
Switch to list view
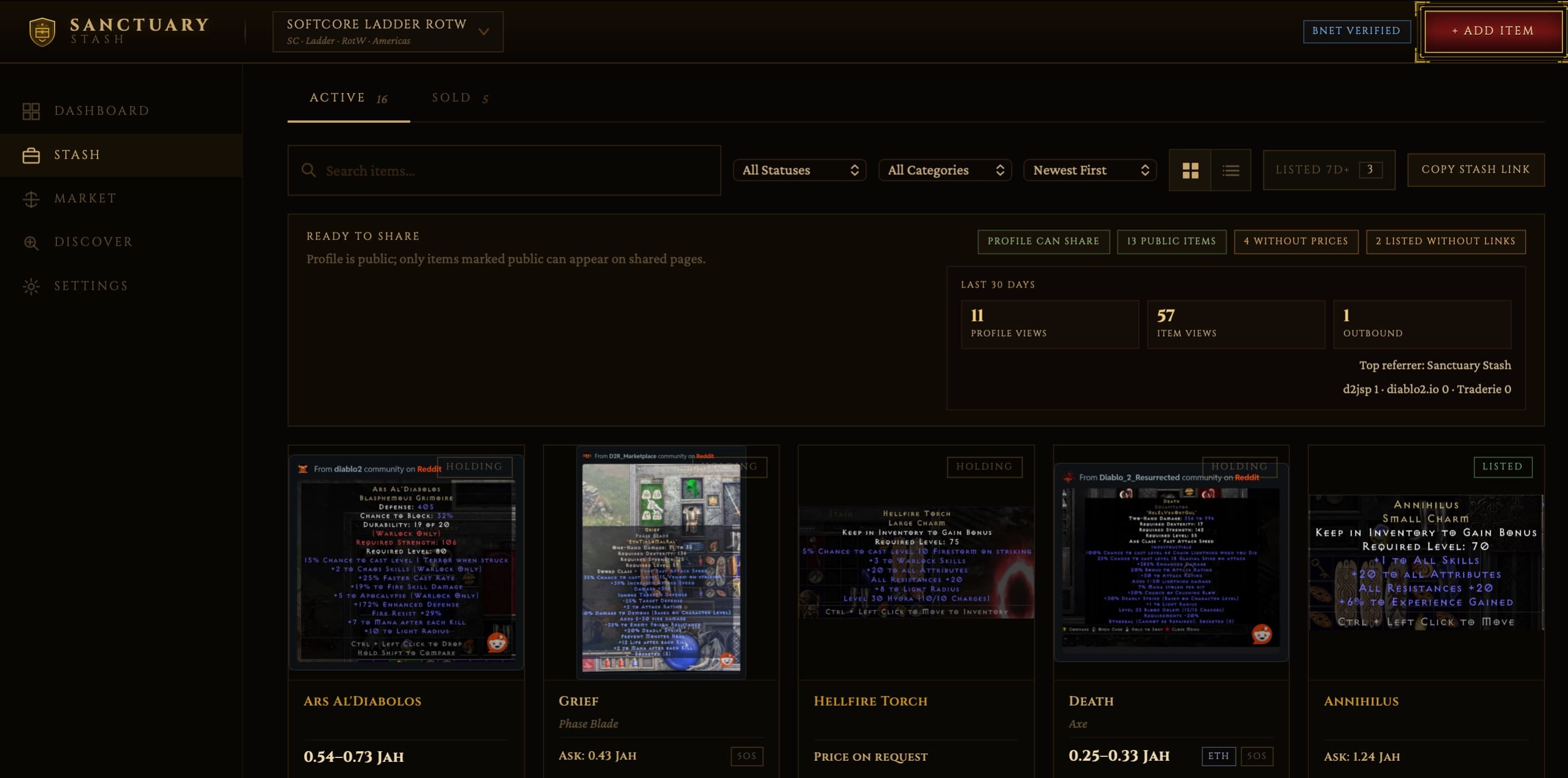point(1231,171)
